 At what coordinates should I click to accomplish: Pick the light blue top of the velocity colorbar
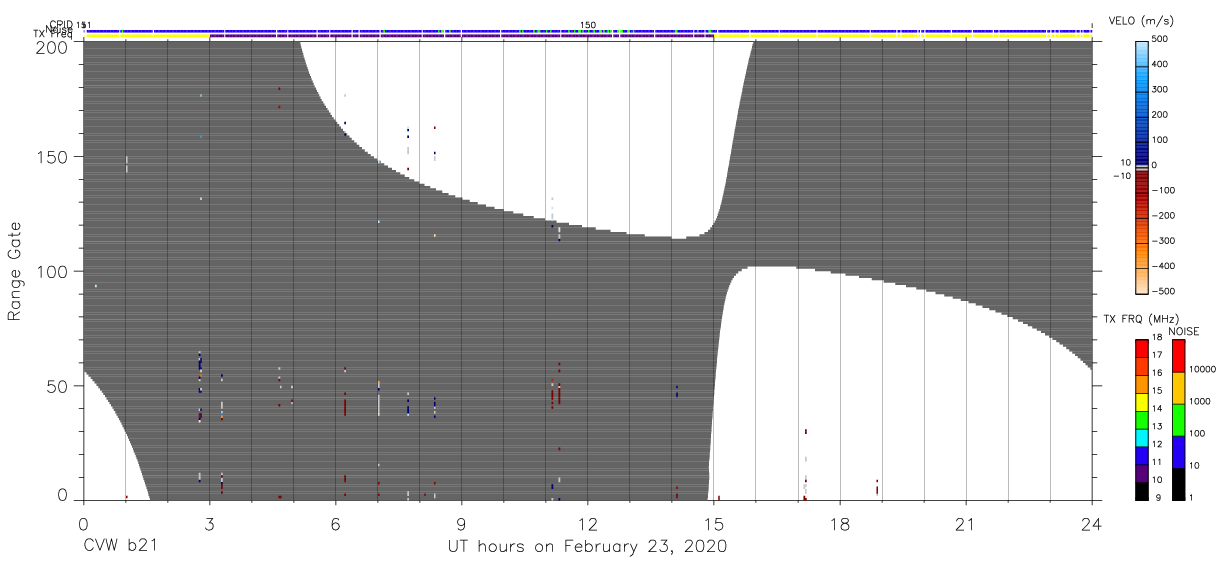(1141, 55)
